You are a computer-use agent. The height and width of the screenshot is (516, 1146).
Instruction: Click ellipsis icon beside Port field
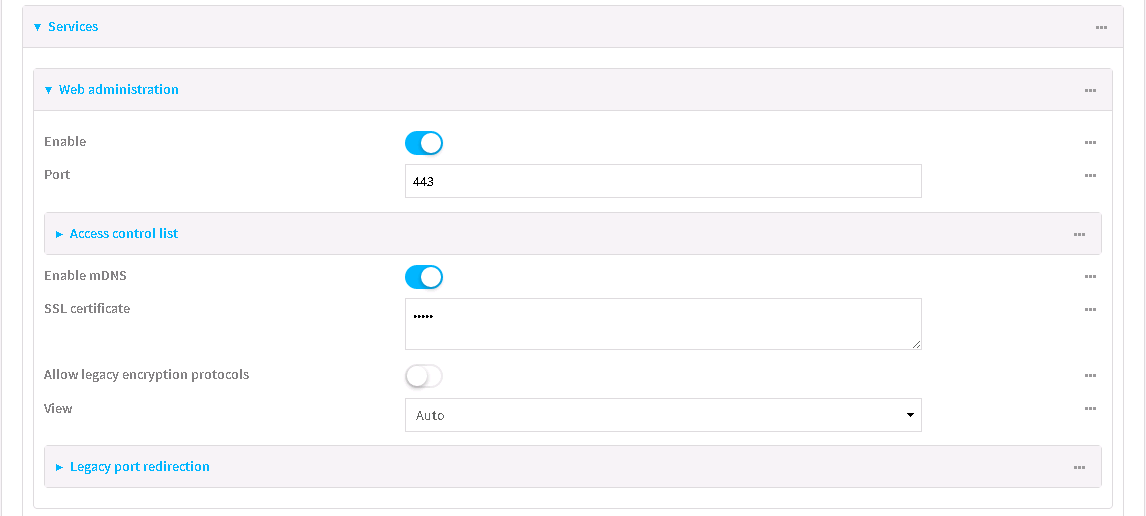point(1090,176)
